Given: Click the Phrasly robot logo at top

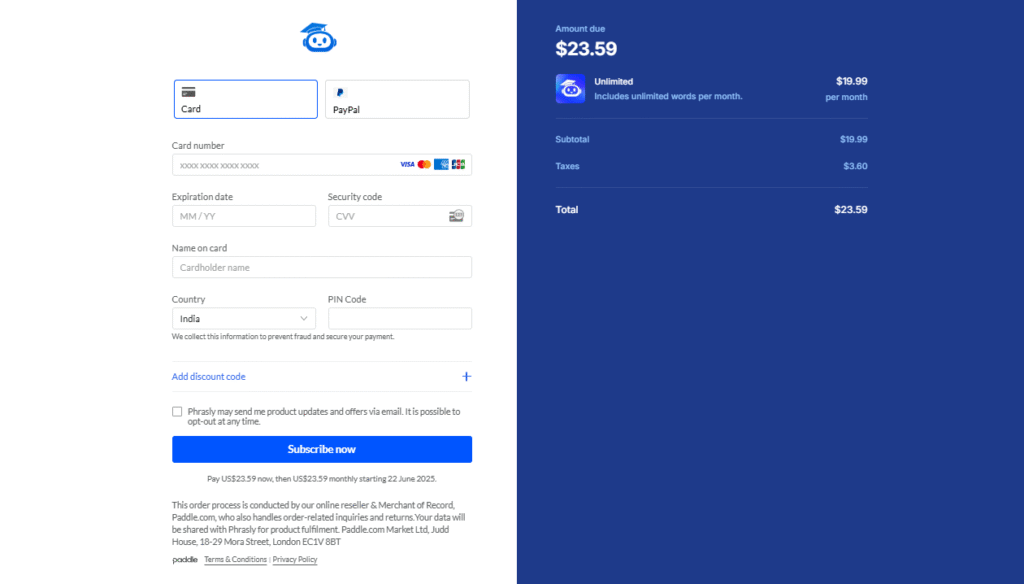Looking at the screenshot, I should coord(319,37).
